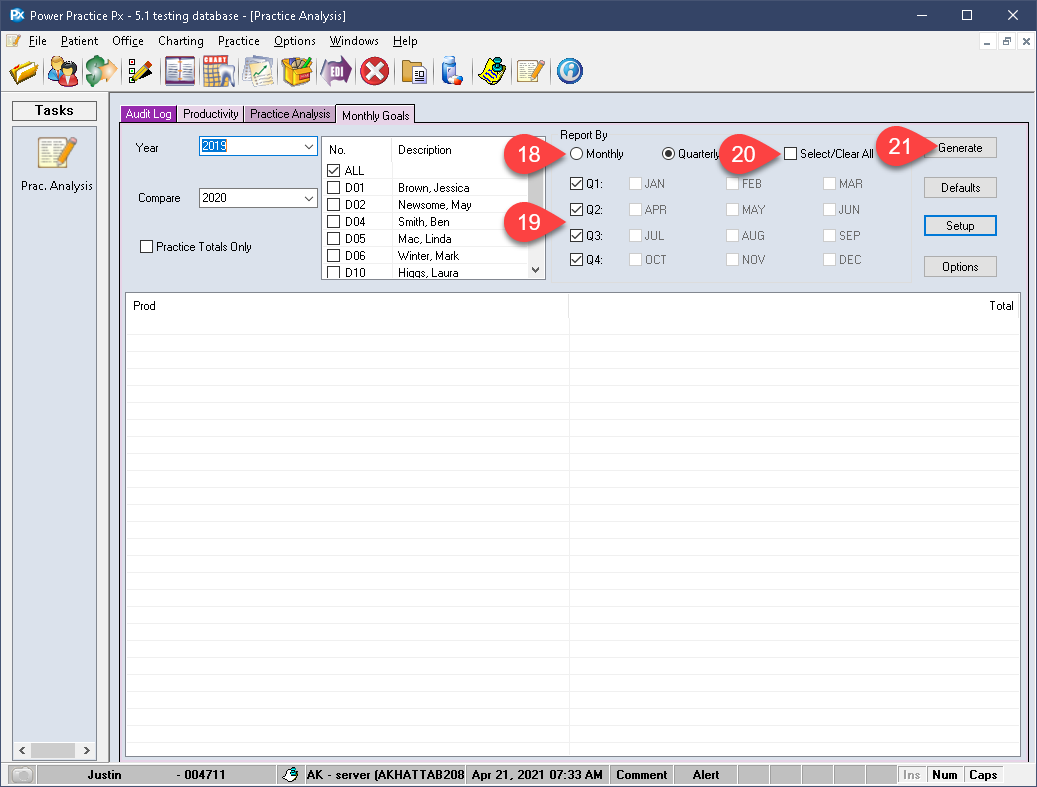This screenshot has width=1037, height=787.
Task: Check the D04 Smith, Ben checkbox
Action: click(x=334, y=222)
